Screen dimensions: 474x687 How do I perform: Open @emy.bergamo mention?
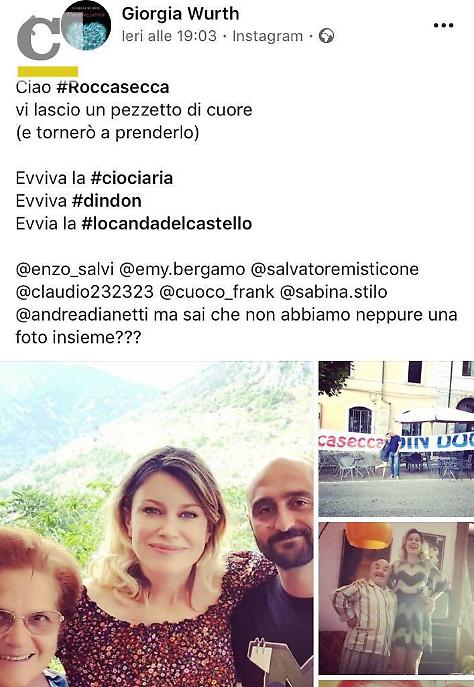tap(182, 269)
